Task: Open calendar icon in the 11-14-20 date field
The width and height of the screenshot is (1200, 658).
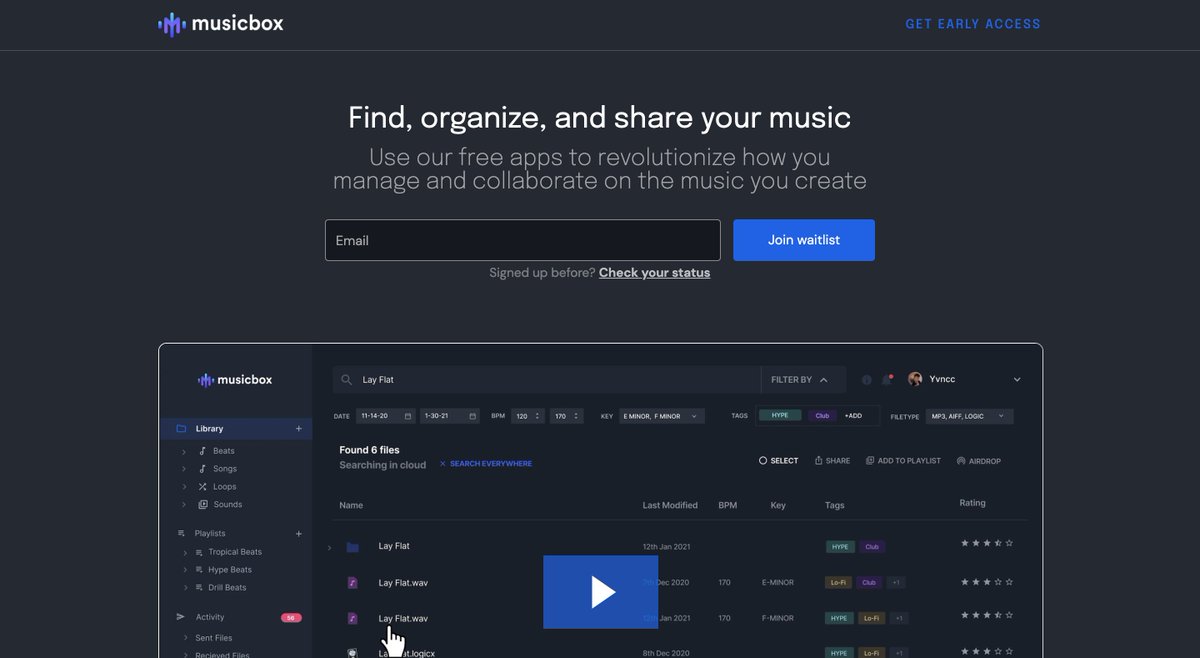Action: (408, 416)
